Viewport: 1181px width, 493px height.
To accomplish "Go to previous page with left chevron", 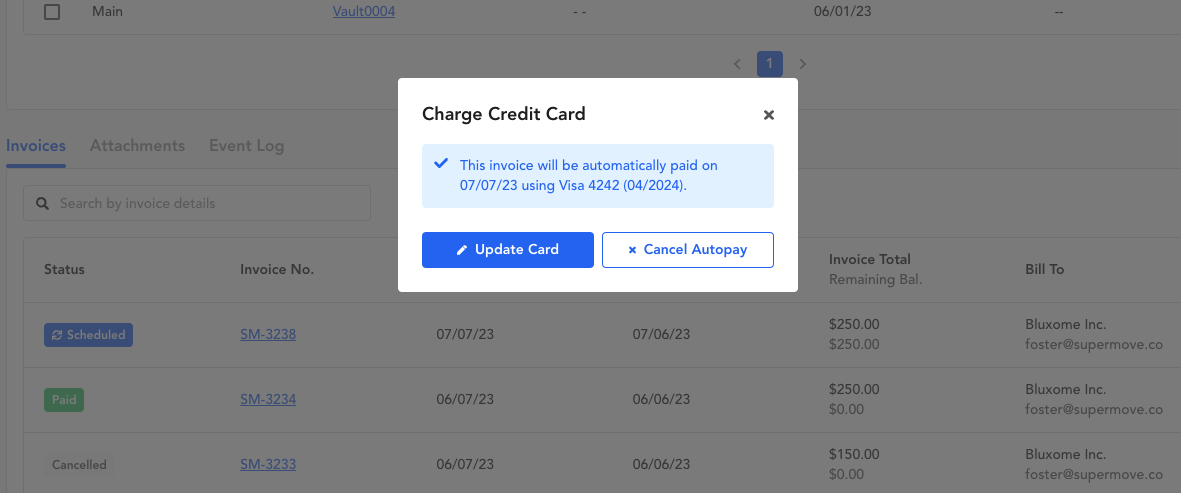I will [x=737, y=64].
